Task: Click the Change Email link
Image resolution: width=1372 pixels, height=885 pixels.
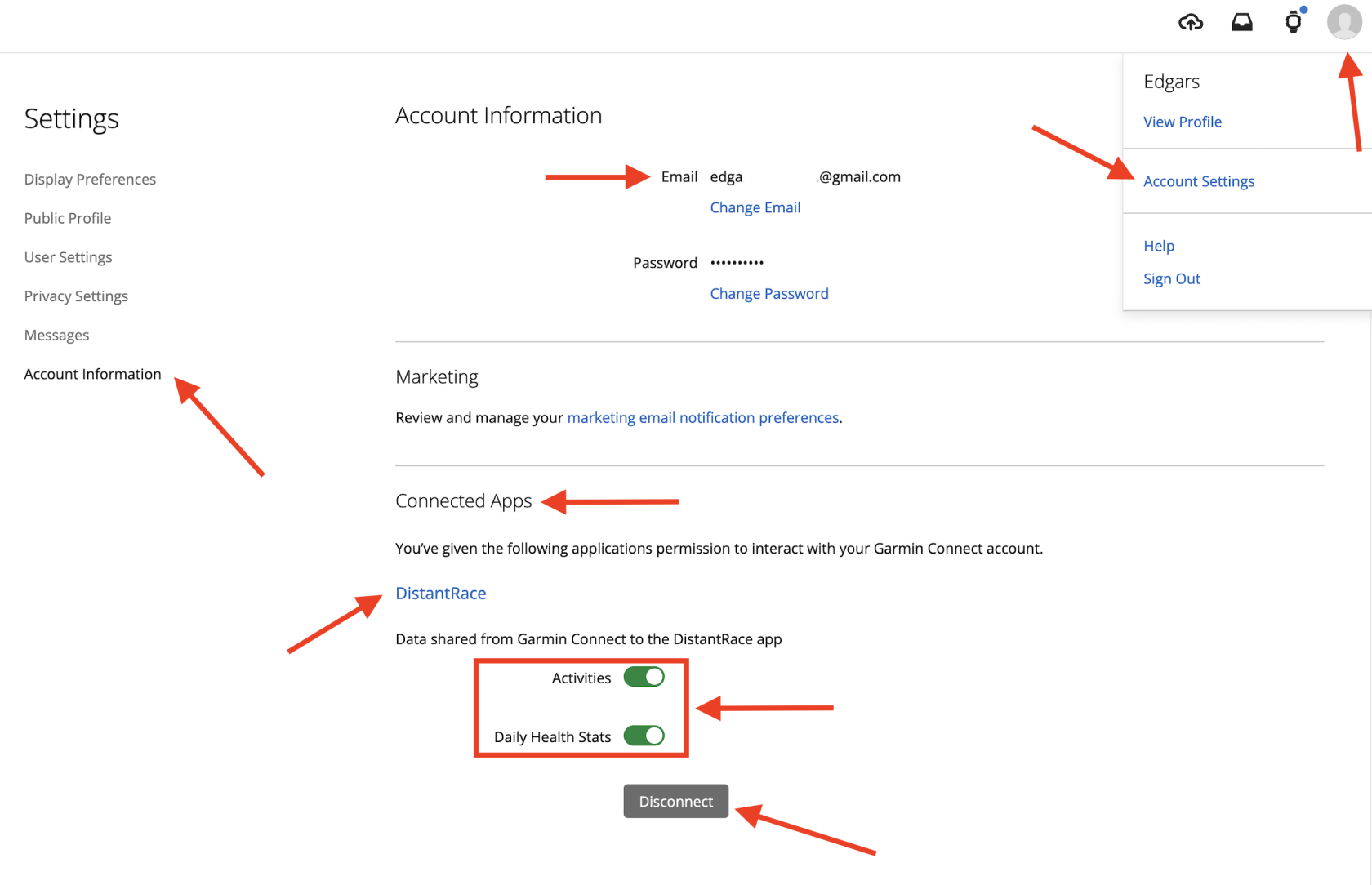Action: (x=755, y=207)
